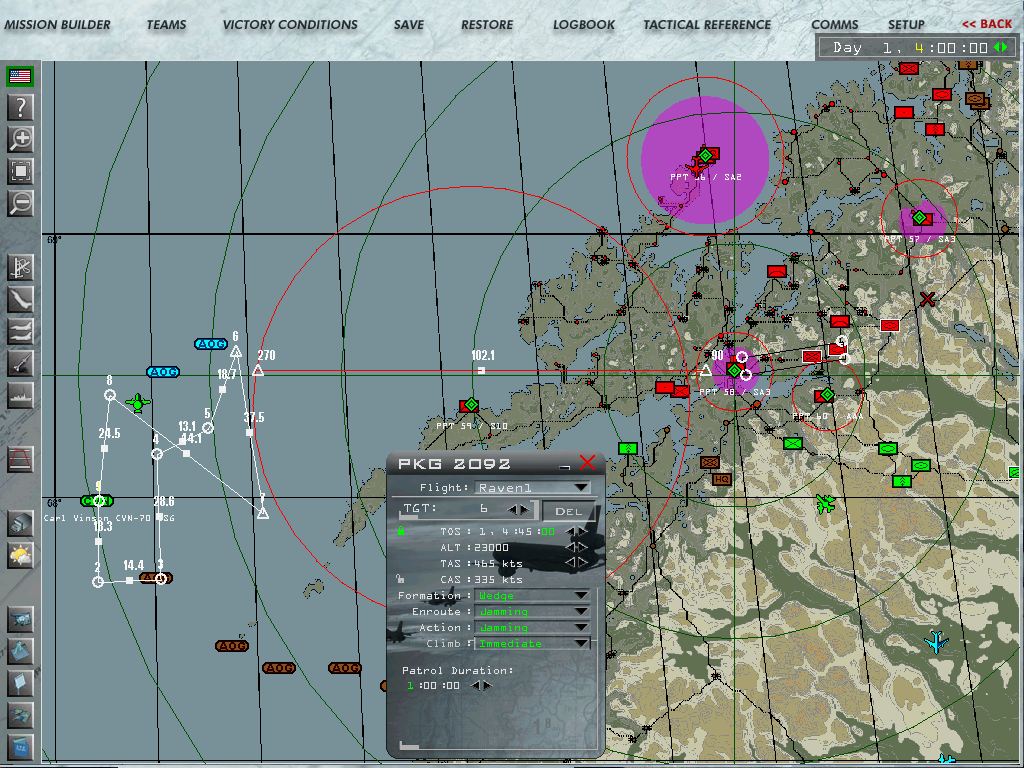
Task: Select the zoom out magnifier tool
Action: coord(20,203)
